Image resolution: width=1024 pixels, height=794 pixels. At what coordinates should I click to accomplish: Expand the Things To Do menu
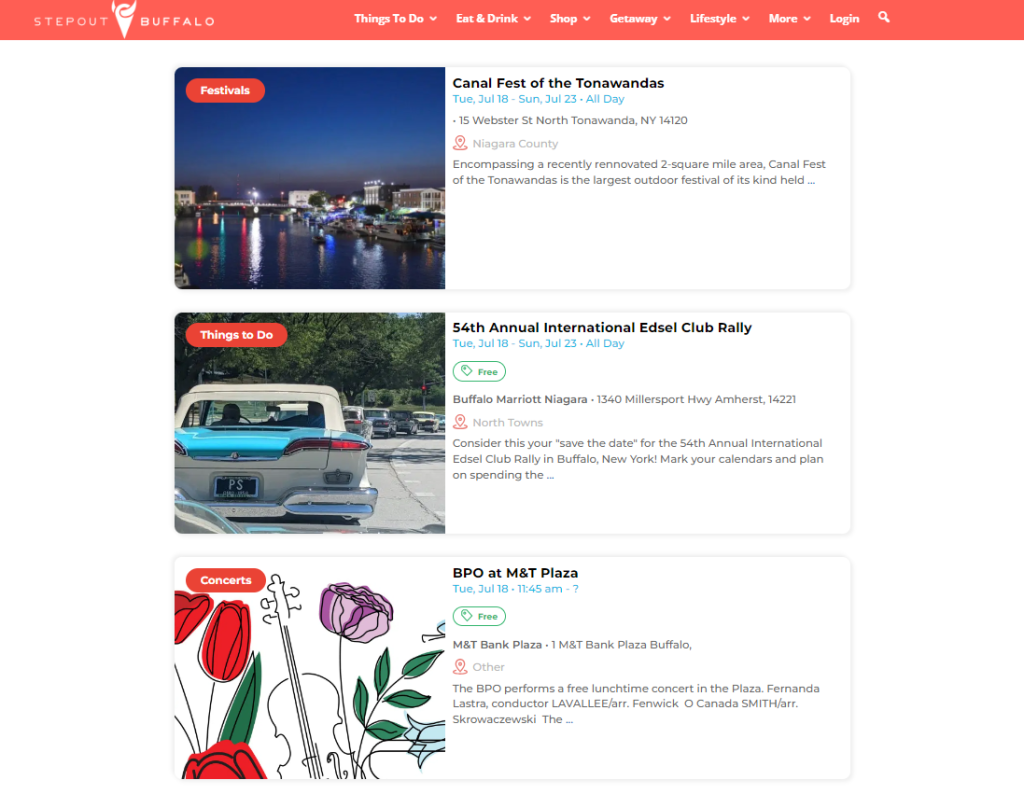pos(395,18)
